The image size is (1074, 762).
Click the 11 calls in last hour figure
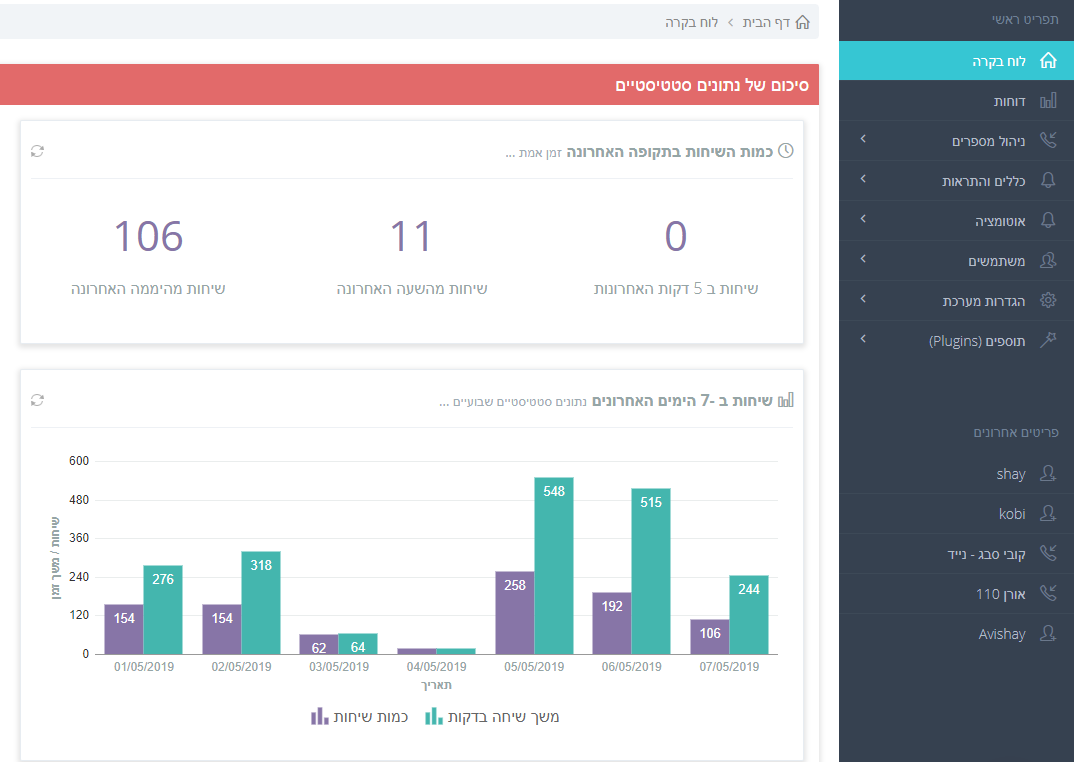click(411, 236)
